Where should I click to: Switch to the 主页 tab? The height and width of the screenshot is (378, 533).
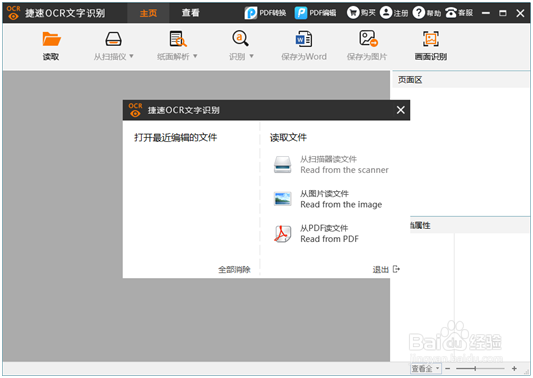click(x=148, y=13)
